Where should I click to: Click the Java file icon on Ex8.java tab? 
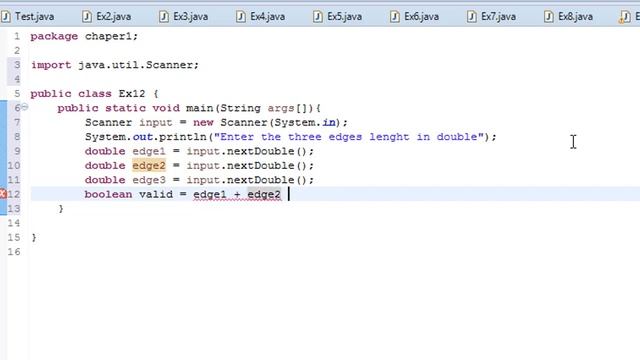point(549,17)
